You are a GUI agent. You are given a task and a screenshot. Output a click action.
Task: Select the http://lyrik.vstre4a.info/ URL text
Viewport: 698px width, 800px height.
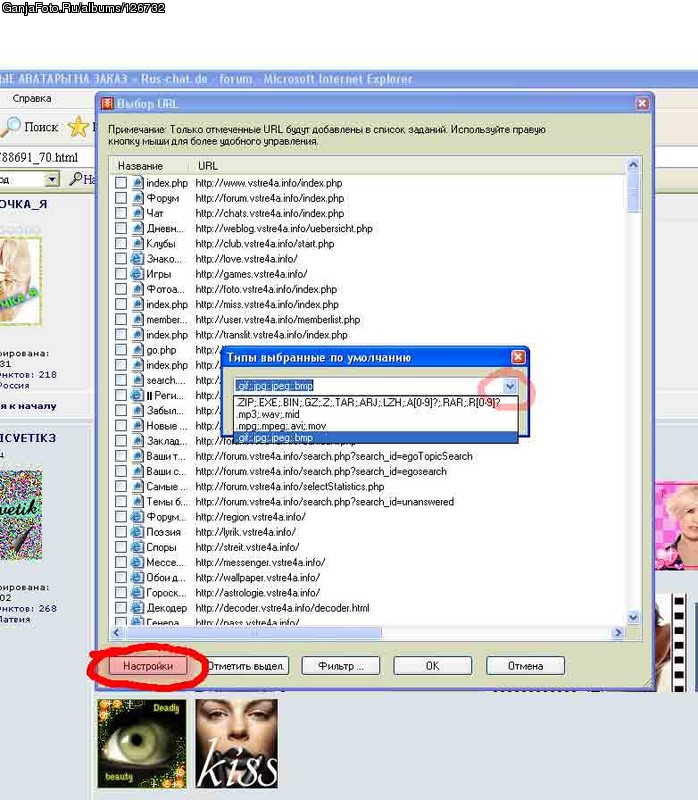click(245, 532)
